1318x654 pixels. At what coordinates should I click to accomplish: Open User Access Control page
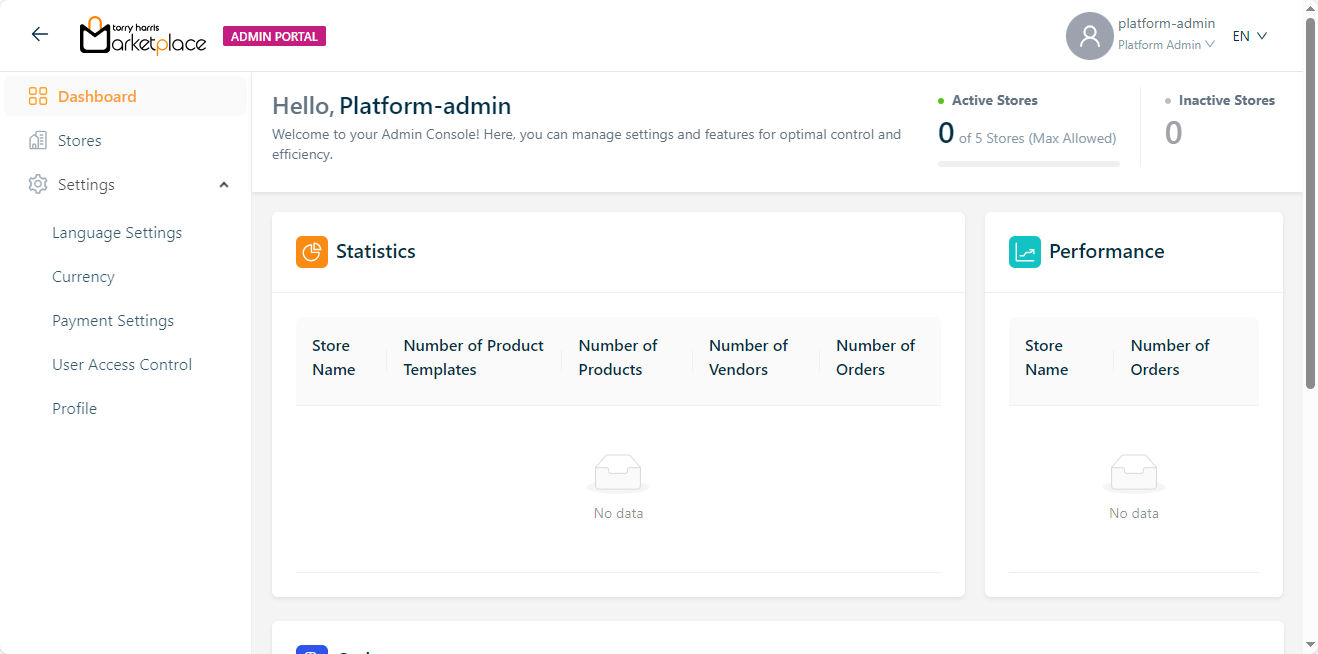(122, 365)
